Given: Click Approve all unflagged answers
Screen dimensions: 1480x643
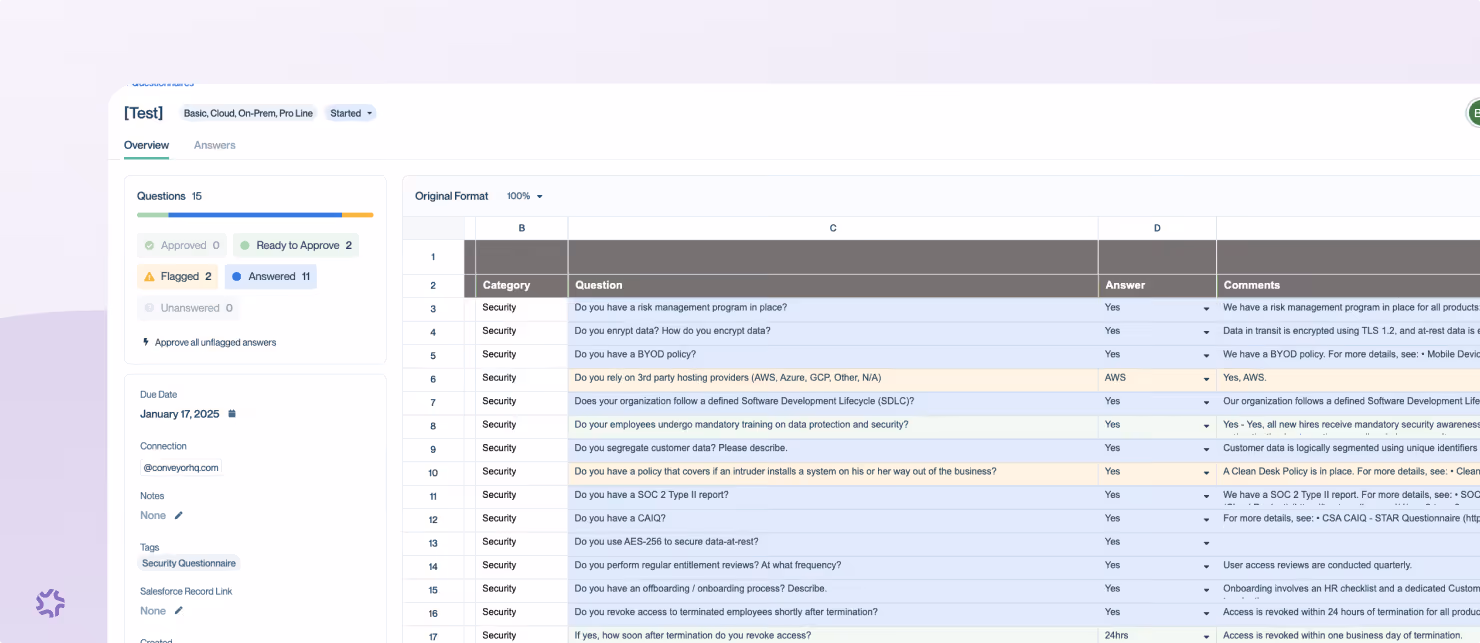Looking at the screenshot, I should tap(209, 342).
